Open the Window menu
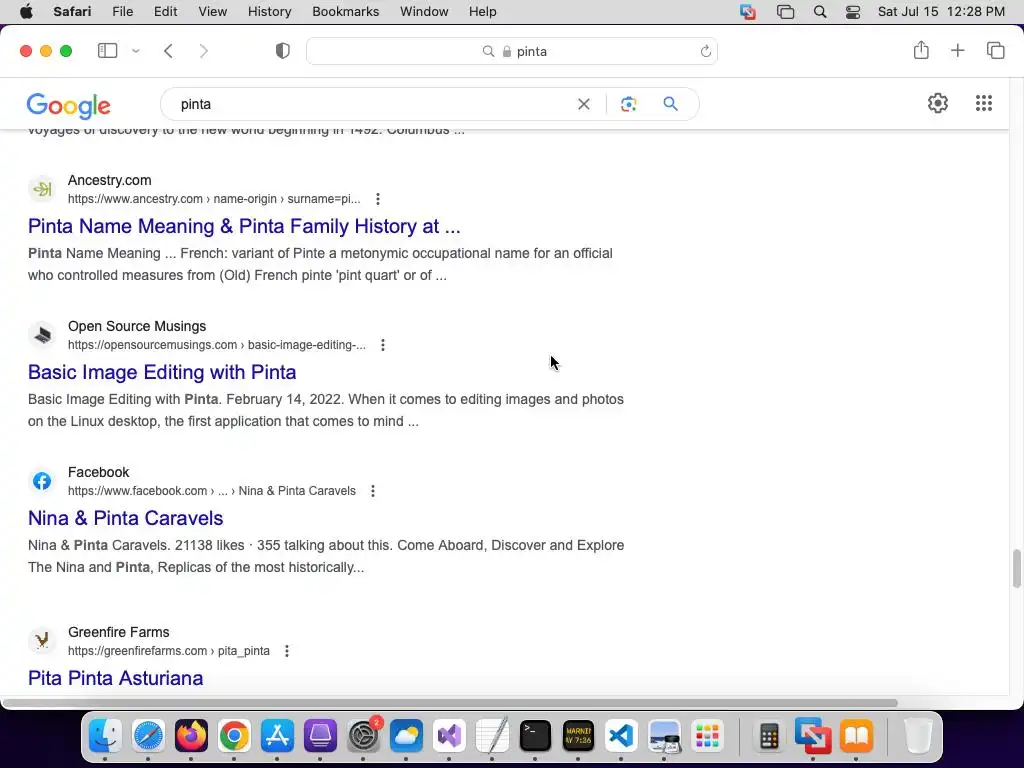1024x768 pixels. point(424,12)
